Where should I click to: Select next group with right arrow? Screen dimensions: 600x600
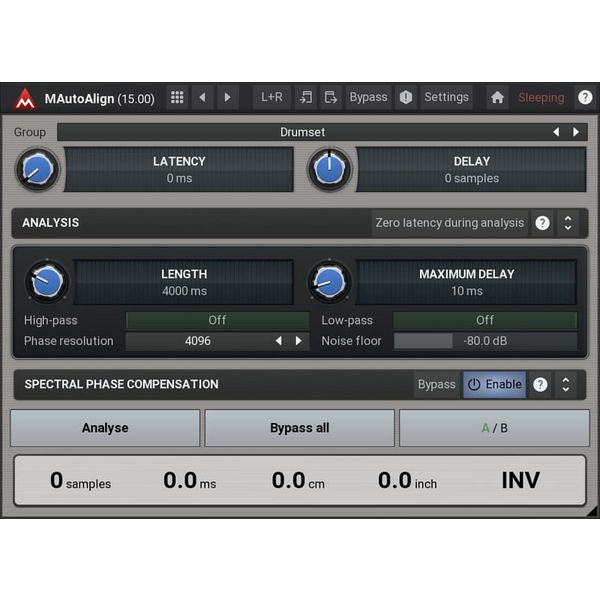576,132
